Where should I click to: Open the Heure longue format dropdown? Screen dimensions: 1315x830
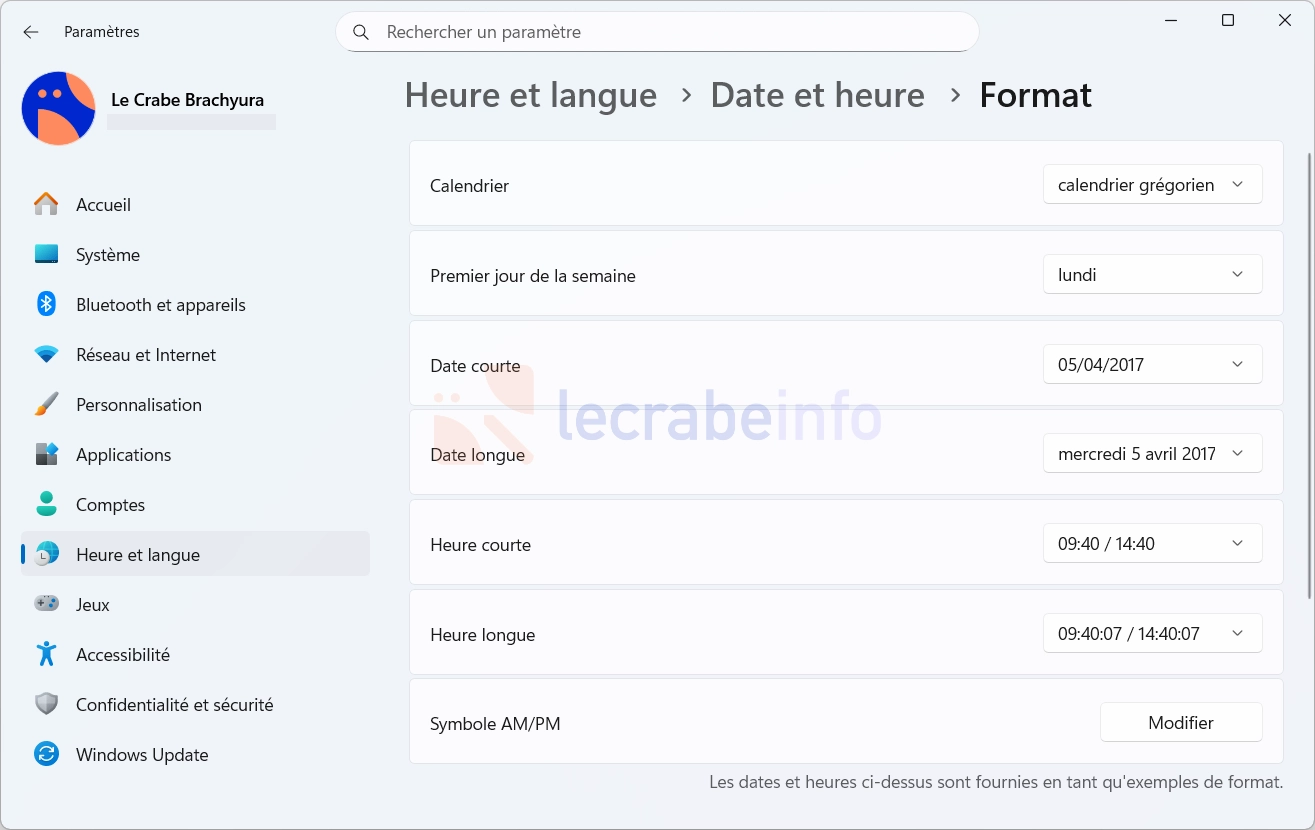[1152, 633]
